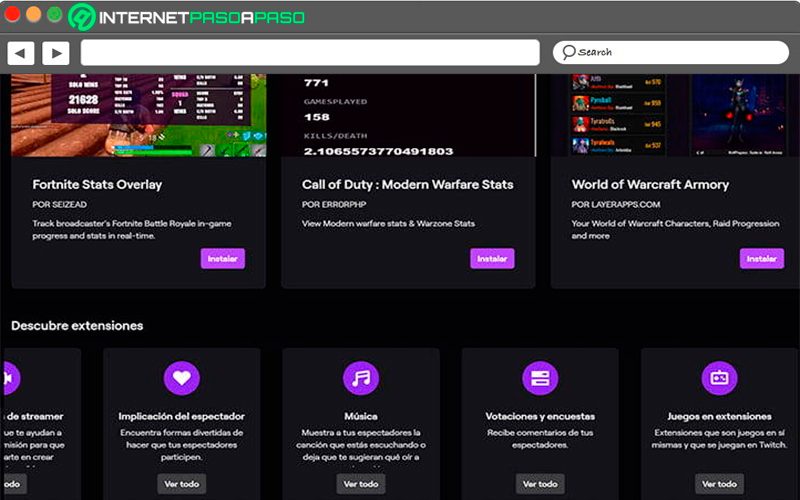Image resolution: width=800 pixels, height=500 pixels.
Task: Click author text POR ERR0RPHP
Action: [334, 205]
